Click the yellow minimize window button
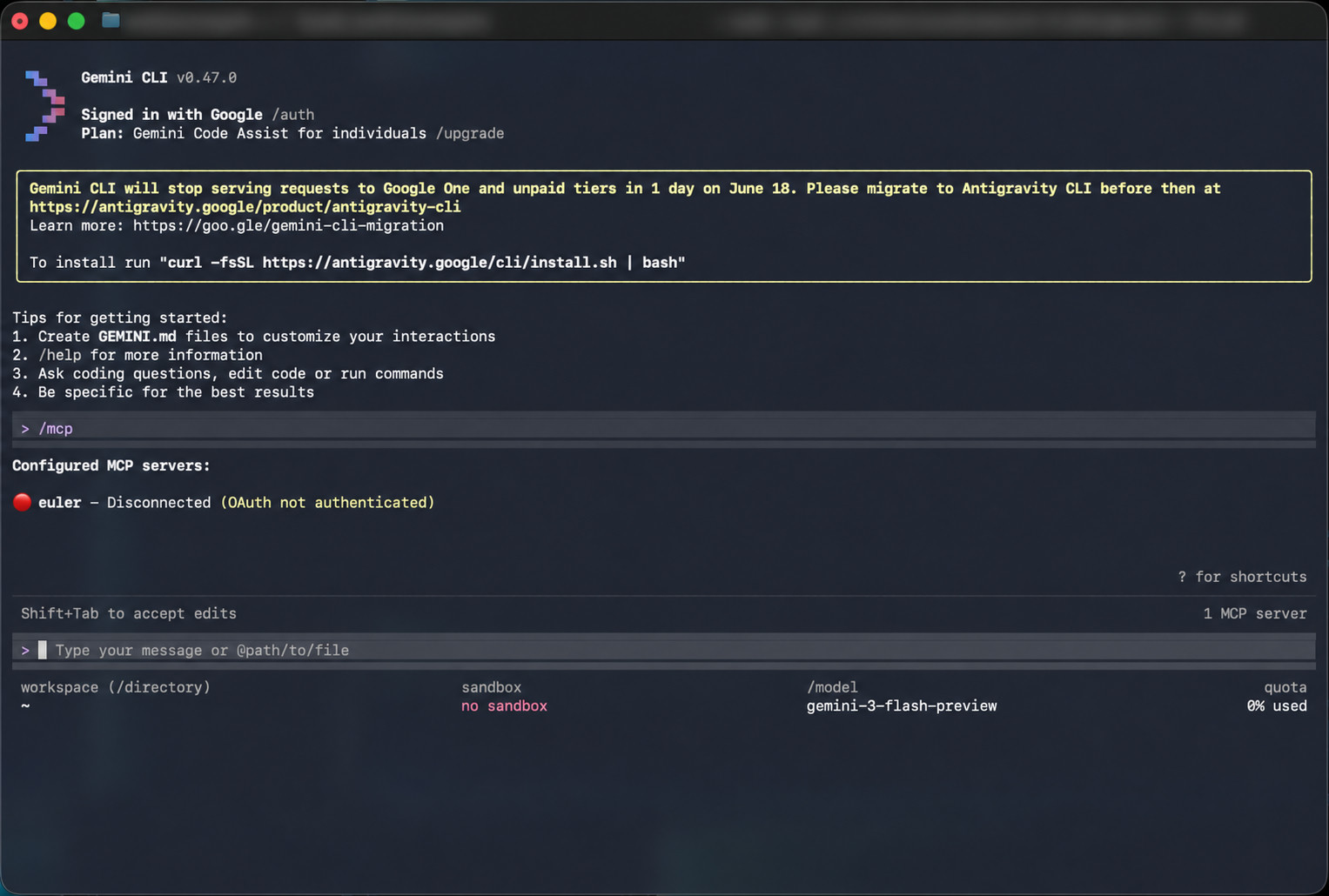Image resolution: width=1329 pixels, height=896 pixels. tap(48, 21)
